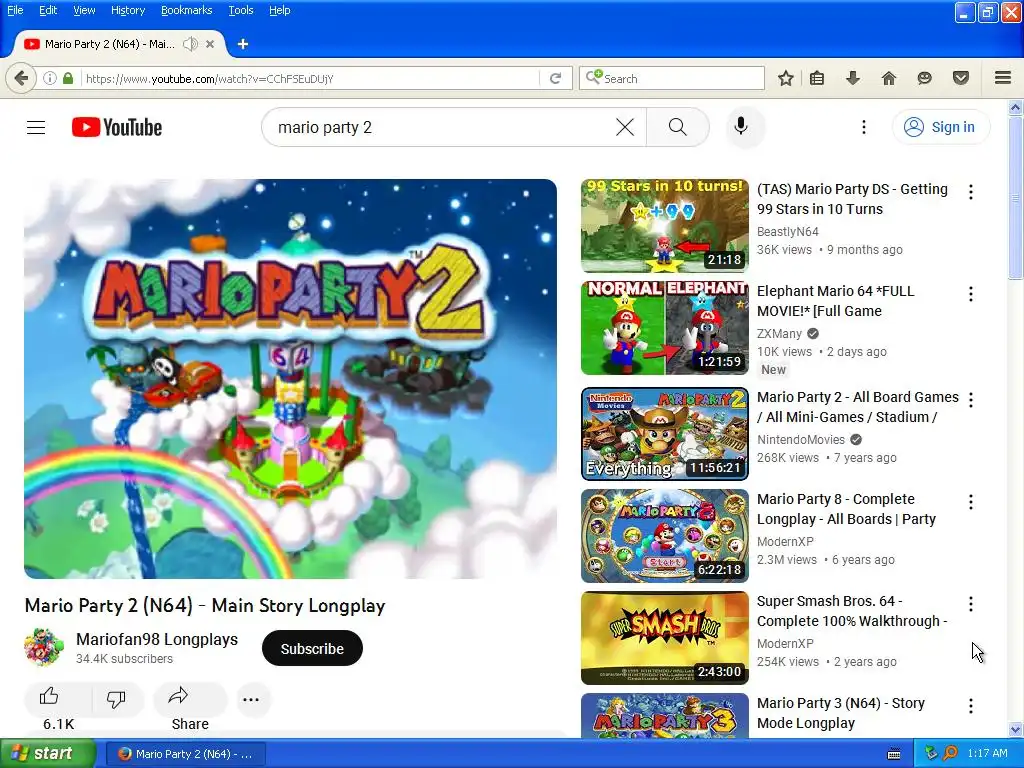This screenshot has width=1024, height=768.
Task: Reload the current page
Action: pos(556,78)
